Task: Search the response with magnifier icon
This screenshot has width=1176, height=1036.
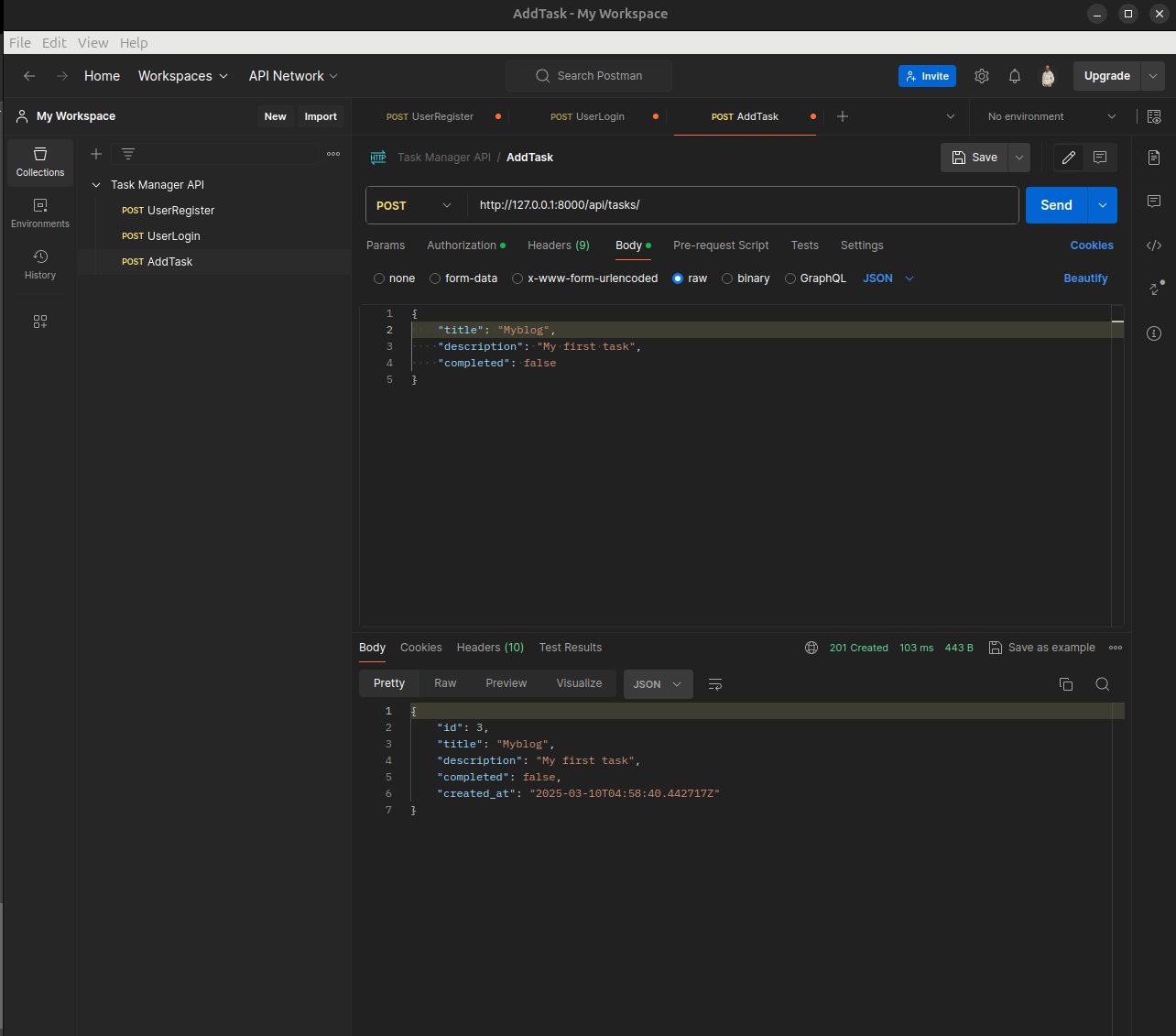Action: 1103,684
